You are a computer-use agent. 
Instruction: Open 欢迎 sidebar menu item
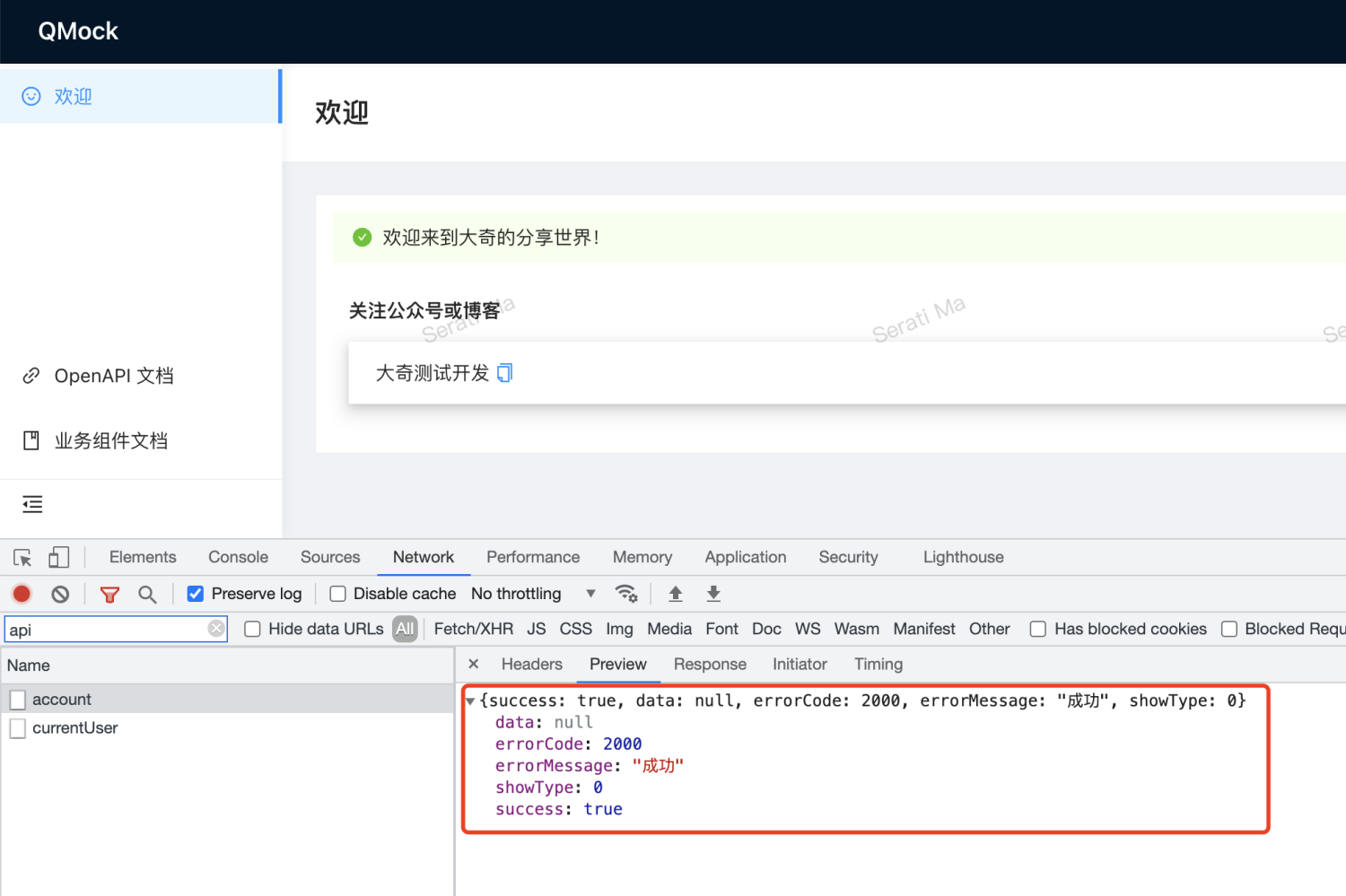pyautogui.click(x=140, y=96)
